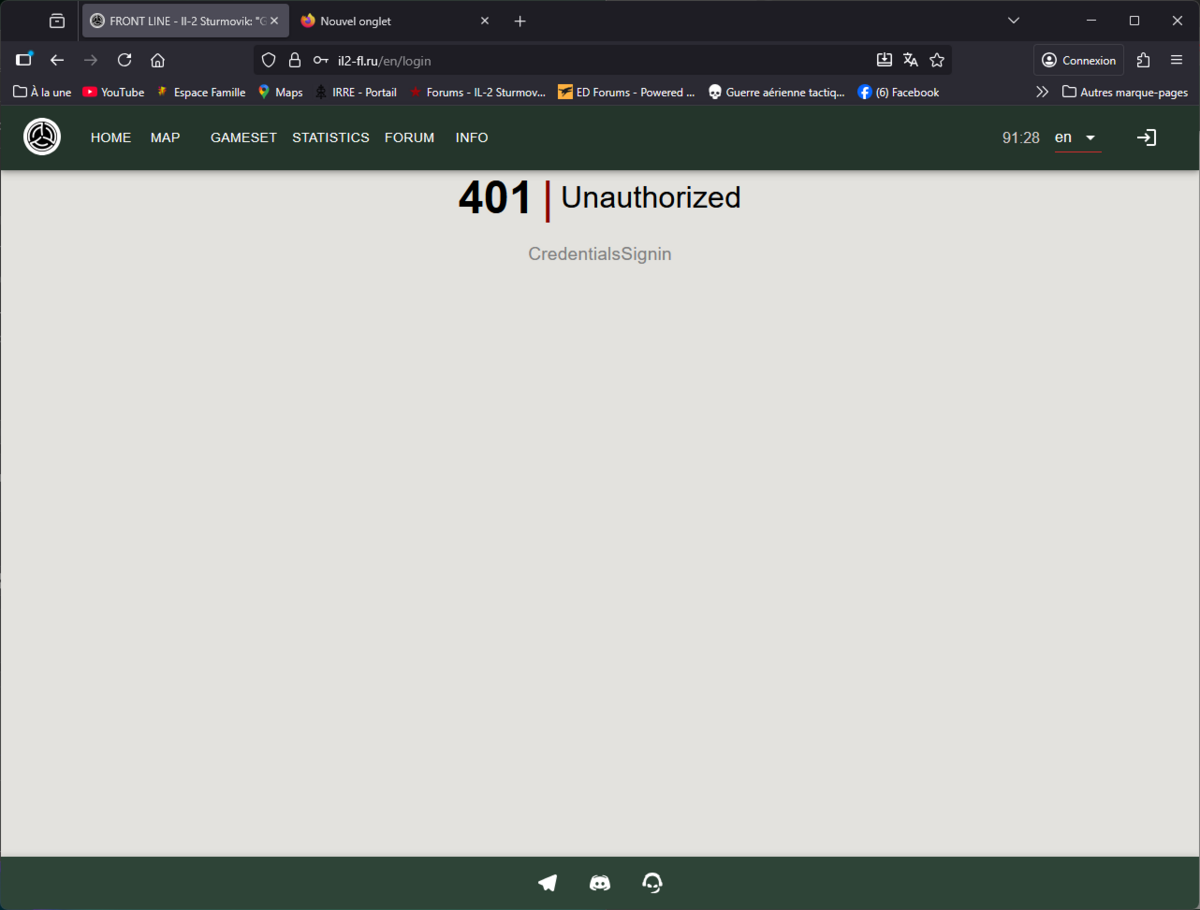Click the login arrow icon
Screen dimensions: 1200x910
(x=1146, y=138)
